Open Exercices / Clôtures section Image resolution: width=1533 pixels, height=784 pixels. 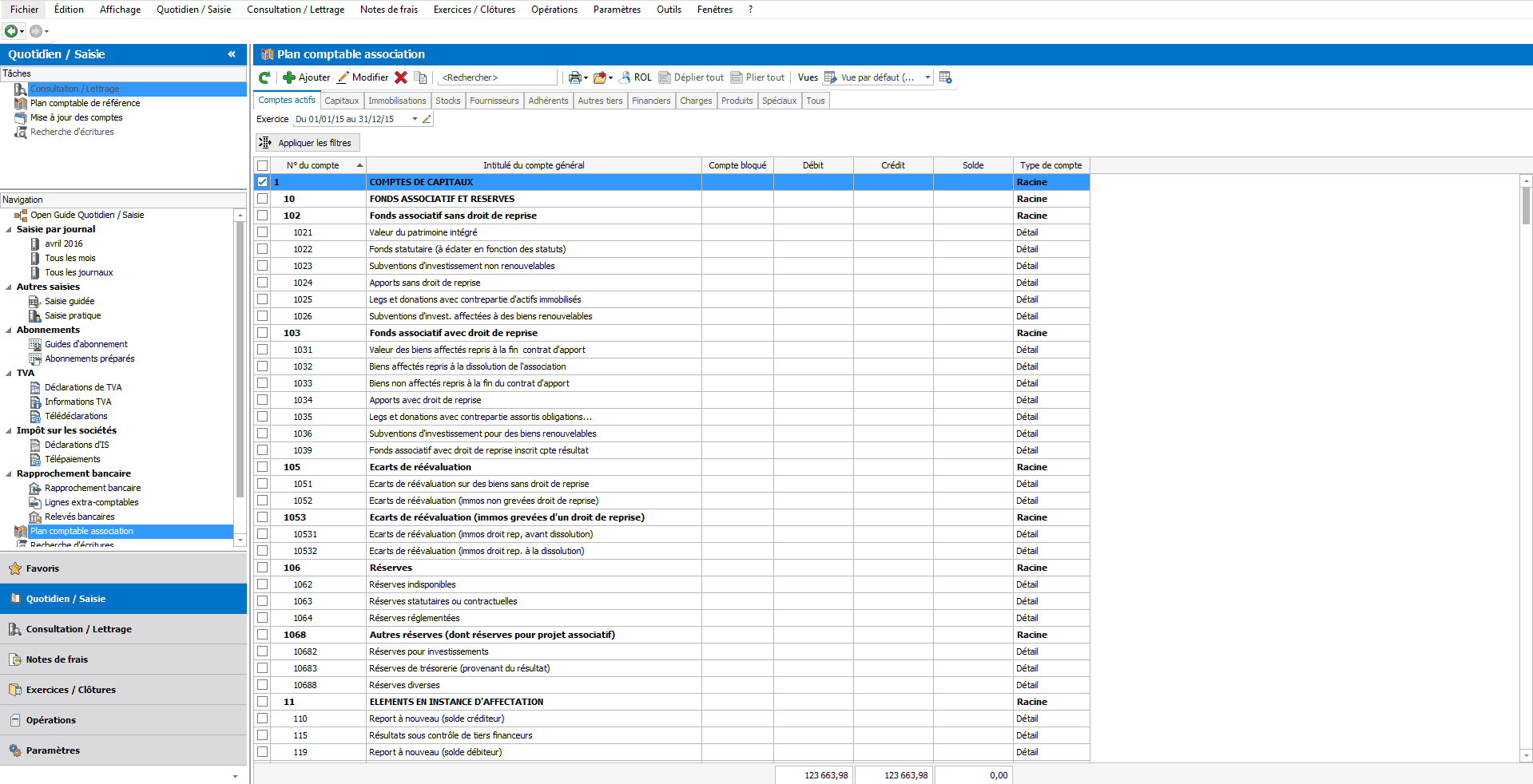(x=123, y=690)
